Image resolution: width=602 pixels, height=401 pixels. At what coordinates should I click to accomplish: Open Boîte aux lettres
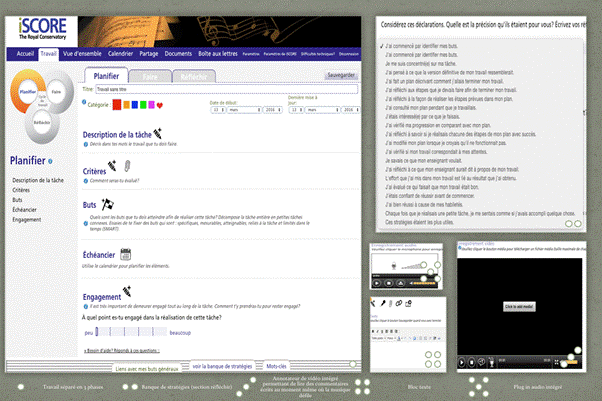(218, 54)
